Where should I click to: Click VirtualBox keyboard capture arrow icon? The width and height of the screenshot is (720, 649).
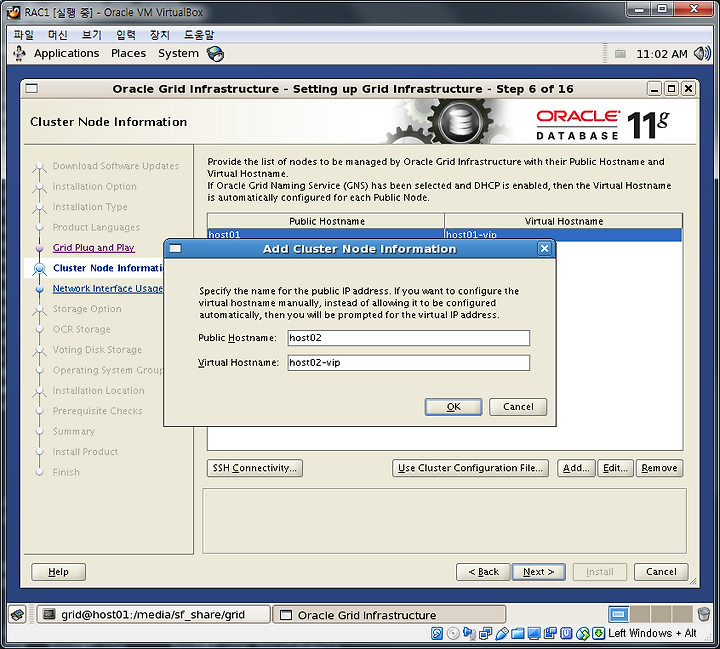coord(598,633)
